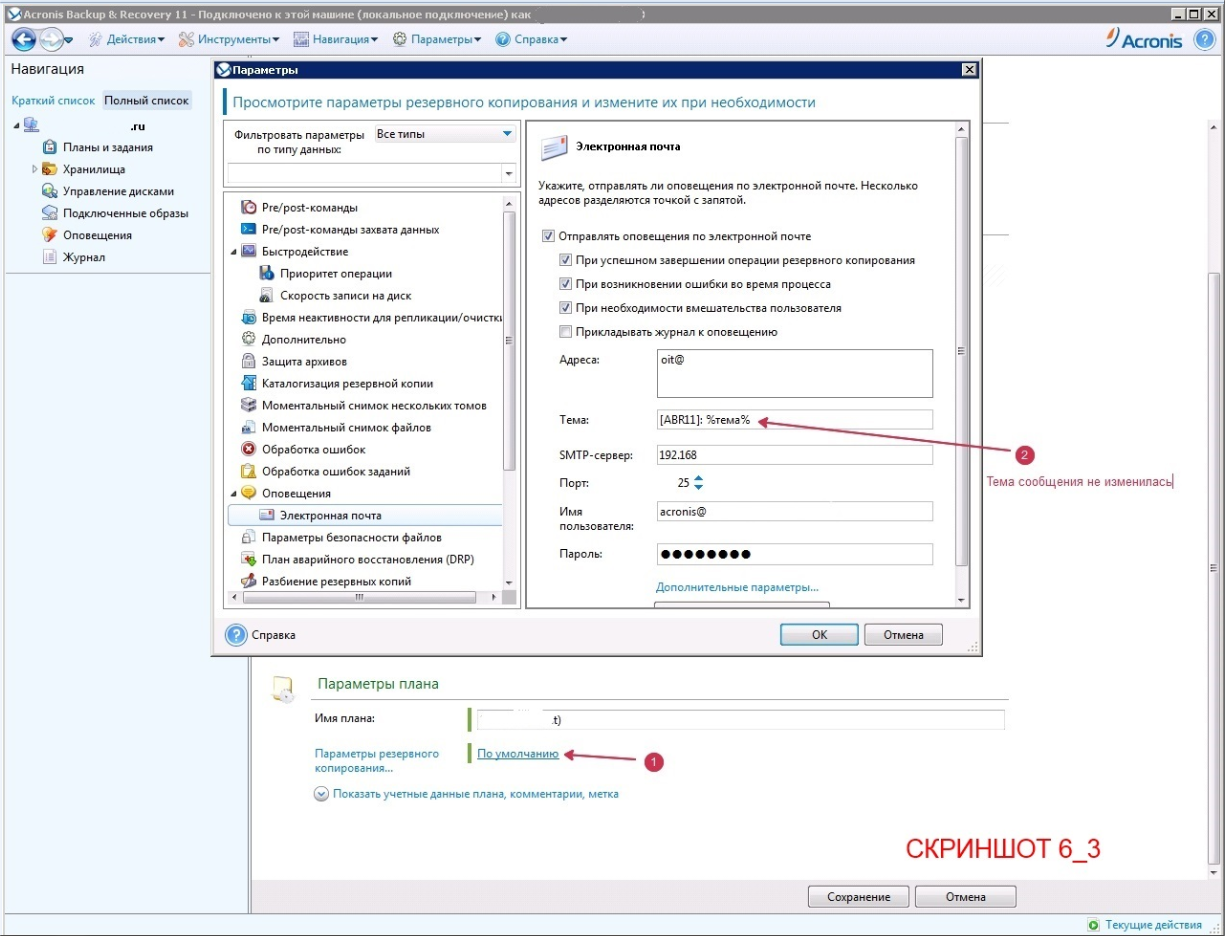Click the Обработка ошибок заданий icon
1225x936 pixels.
click(250, 472)
